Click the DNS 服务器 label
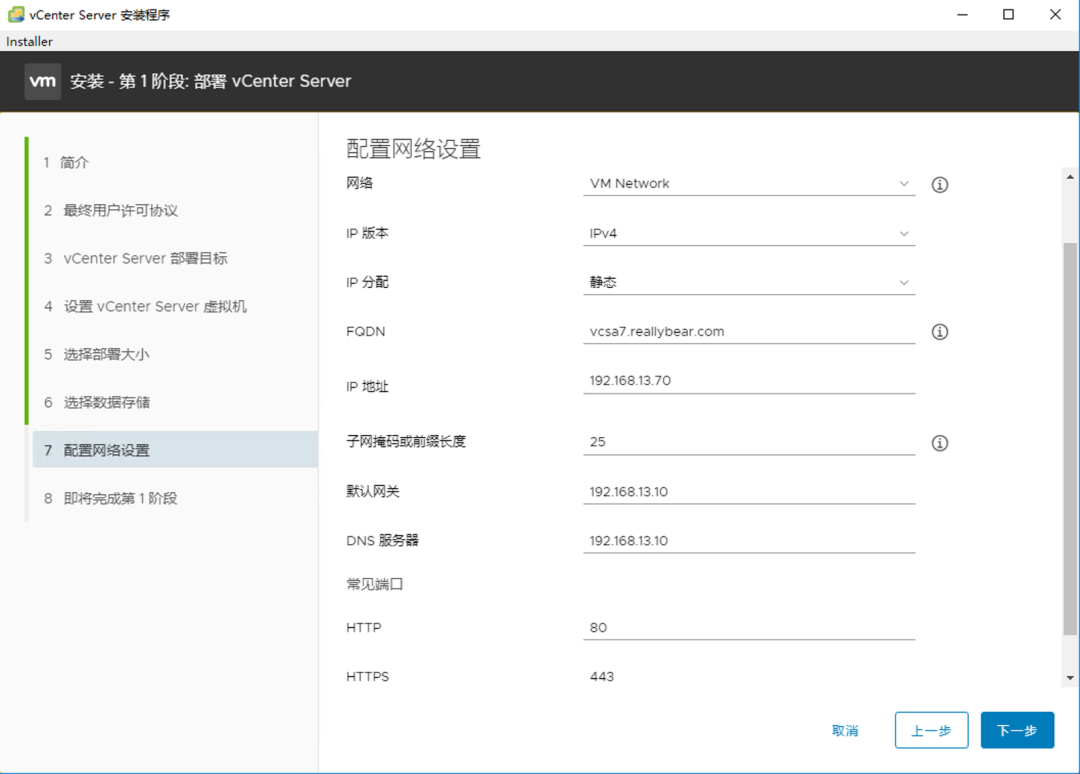The width and height of the screenshot is (1080, 774). 382,541
